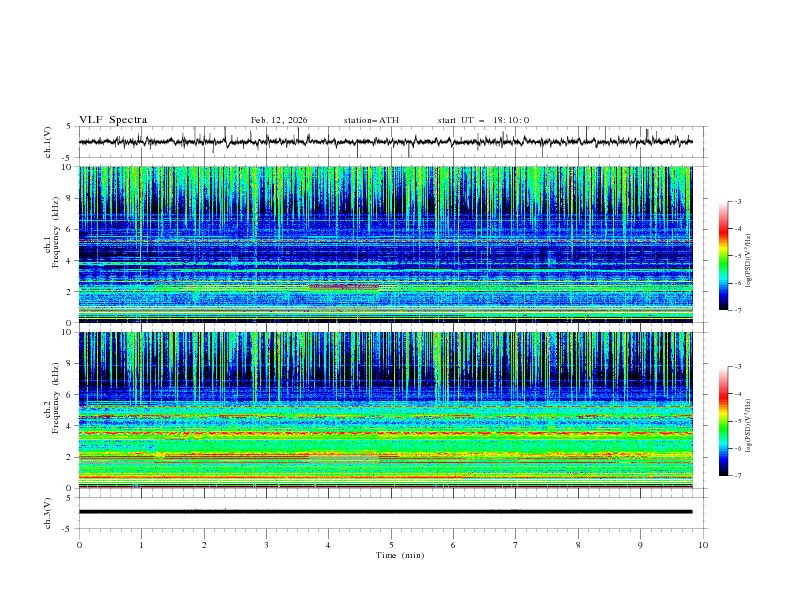This screenshot has height=612, width=792.
Task: Click the ch.1 voltage waveform trace
Action: pos(385,142)
